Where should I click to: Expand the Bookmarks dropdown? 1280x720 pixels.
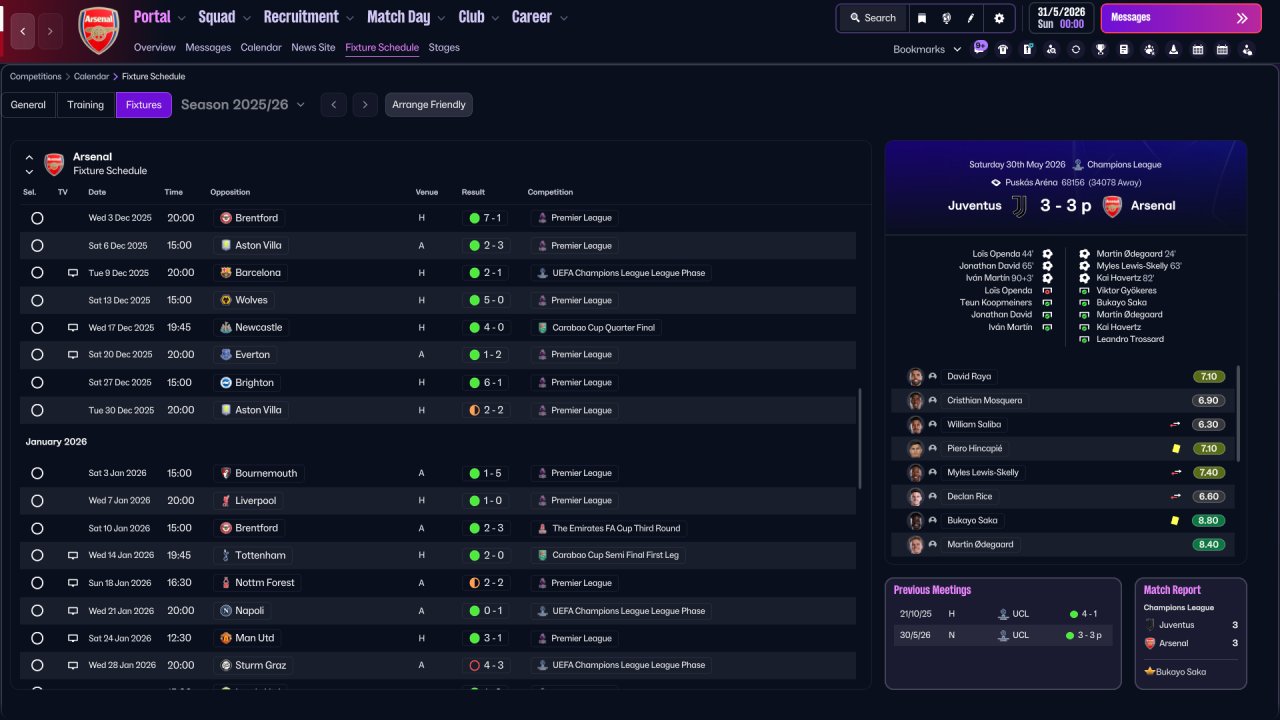pyautogui.click(x=927, y=49)
